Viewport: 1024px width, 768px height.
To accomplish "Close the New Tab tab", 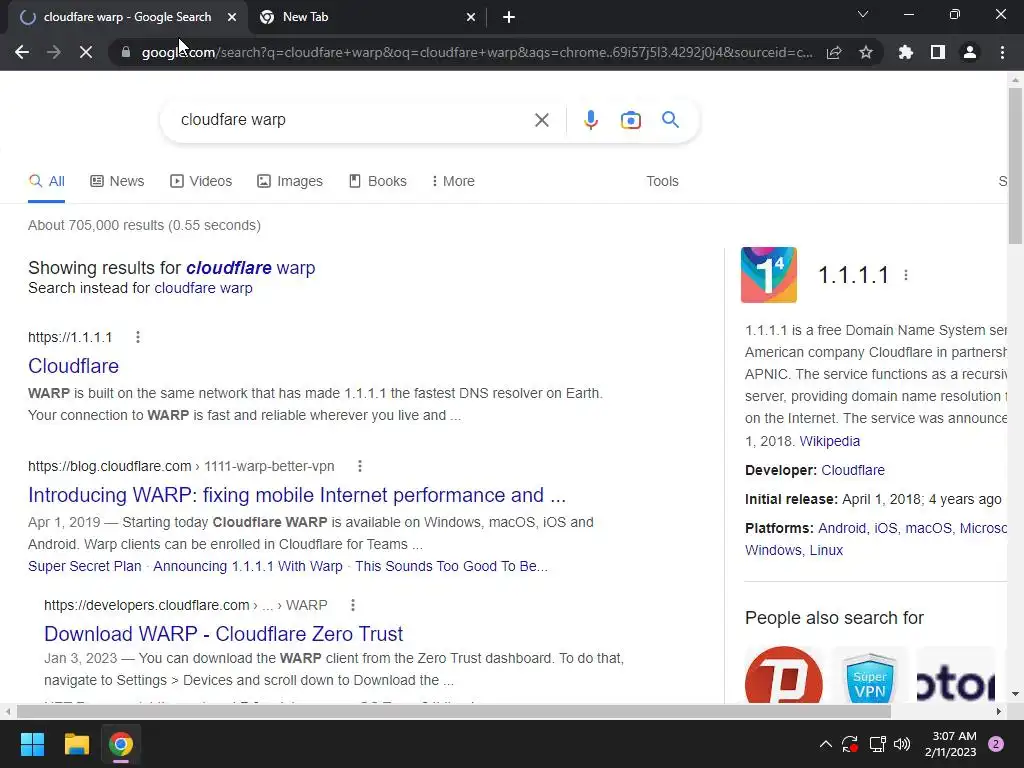I will (x=471, y=17).
